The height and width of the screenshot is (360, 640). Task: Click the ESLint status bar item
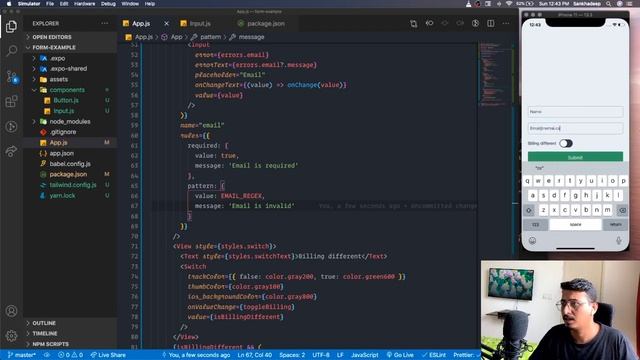click(x=434, y=355)
